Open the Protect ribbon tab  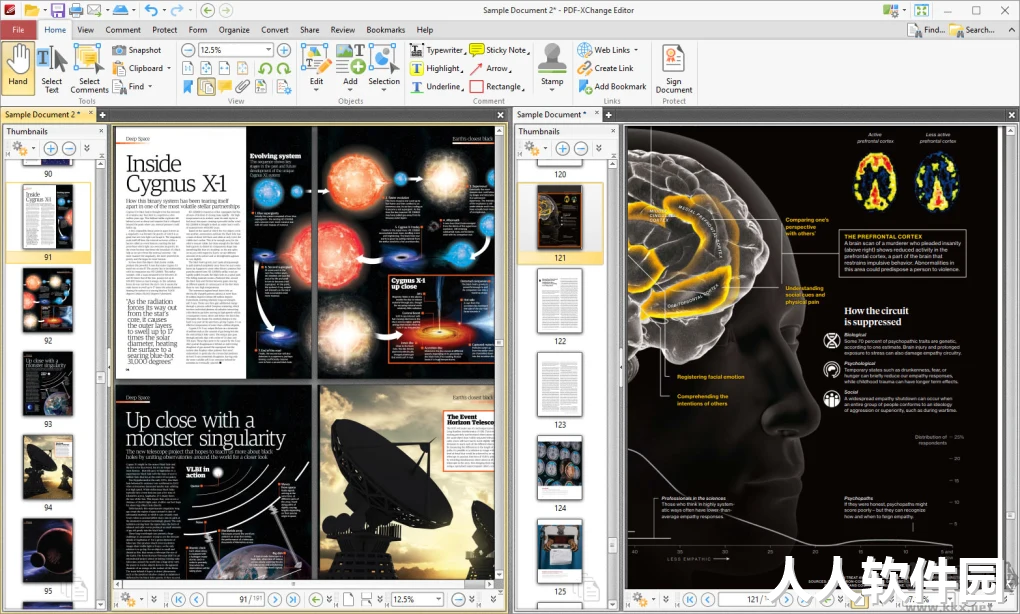coord(165,30)
